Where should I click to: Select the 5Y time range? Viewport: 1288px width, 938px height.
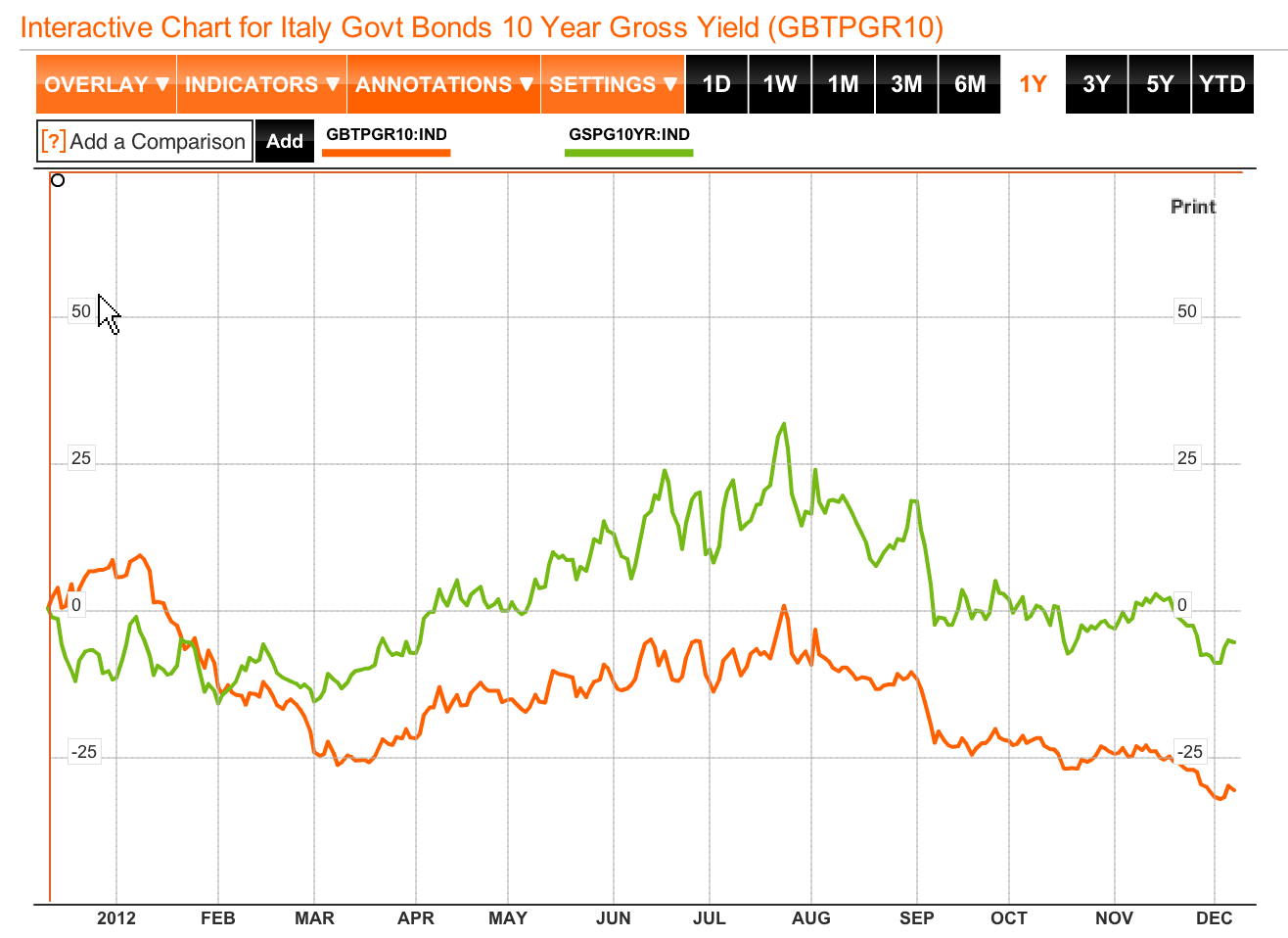click(x=1160, y=84)
